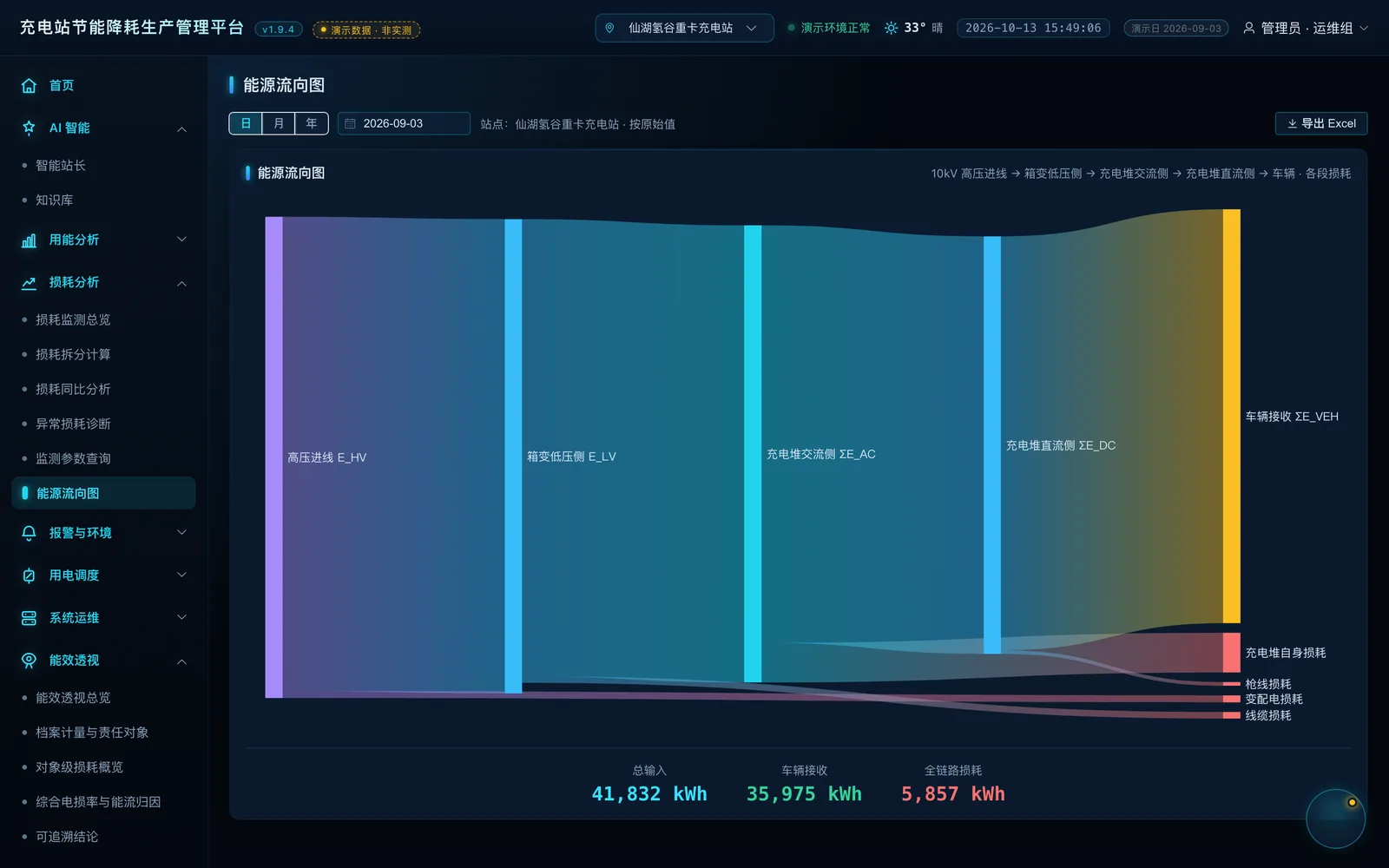
Task: Click the AI 智能 star icon
Action: (29, 128)
